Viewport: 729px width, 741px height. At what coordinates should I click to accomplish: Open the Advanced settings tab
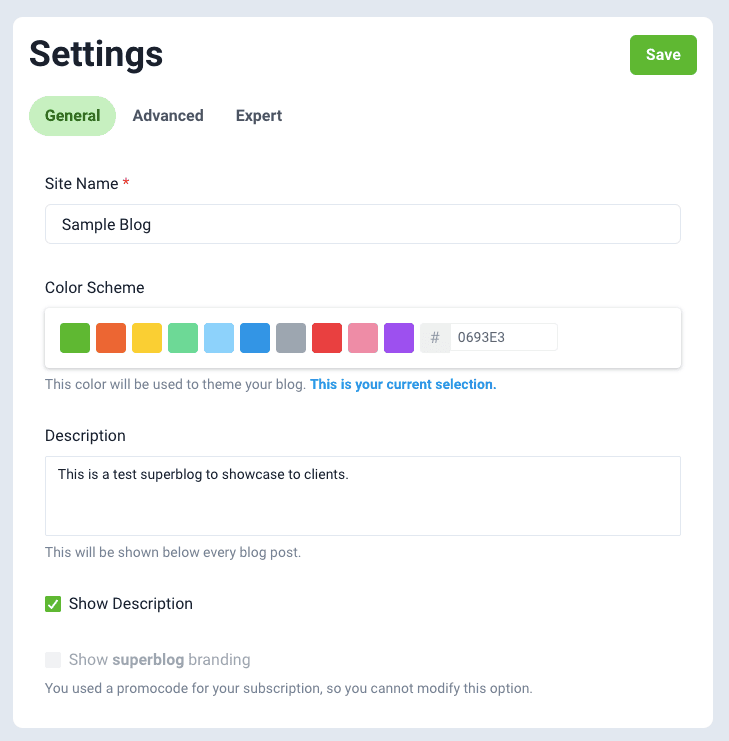(x=168, y=116)
